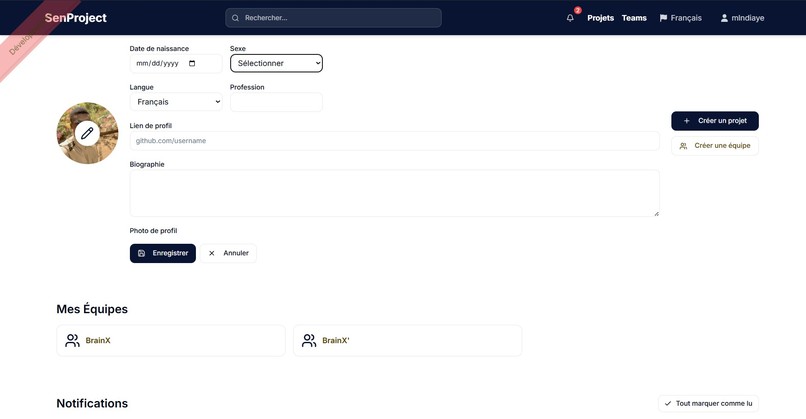Click the calendar icon in date field

192,63
